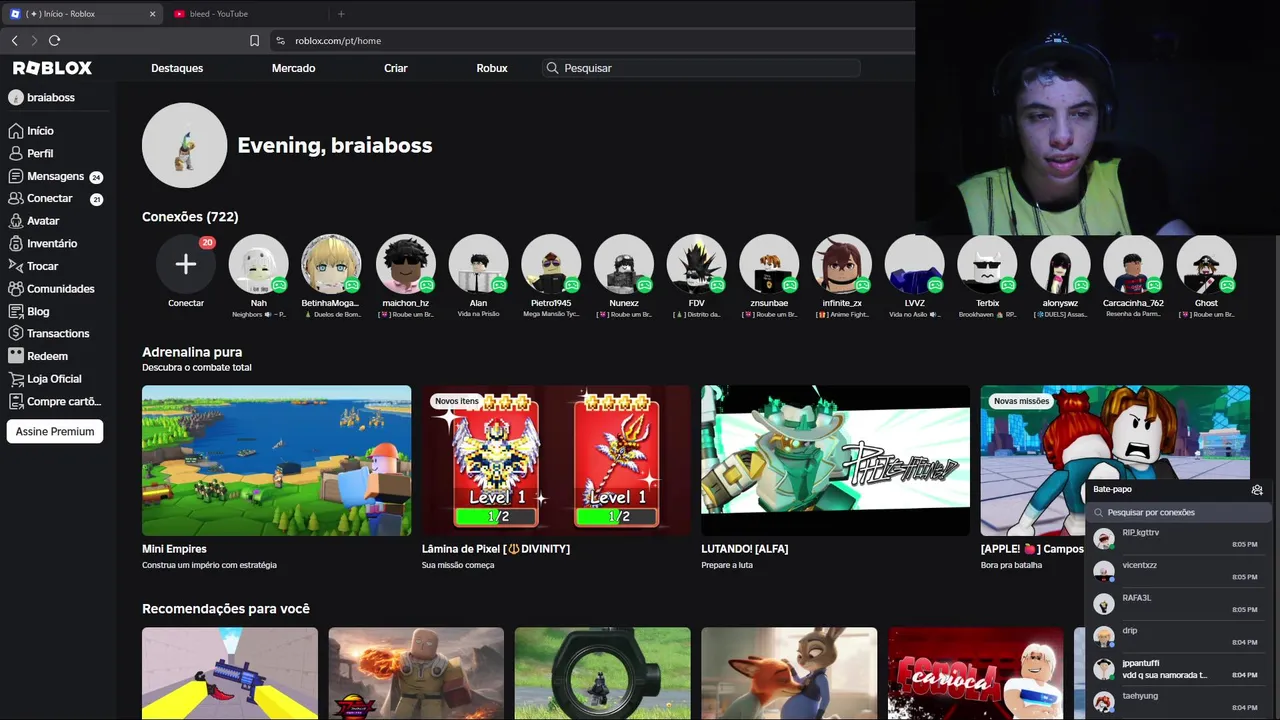Viewport: 1280px width, 720px height.
Task: Open Destaques menu
Action: [177, 68]
